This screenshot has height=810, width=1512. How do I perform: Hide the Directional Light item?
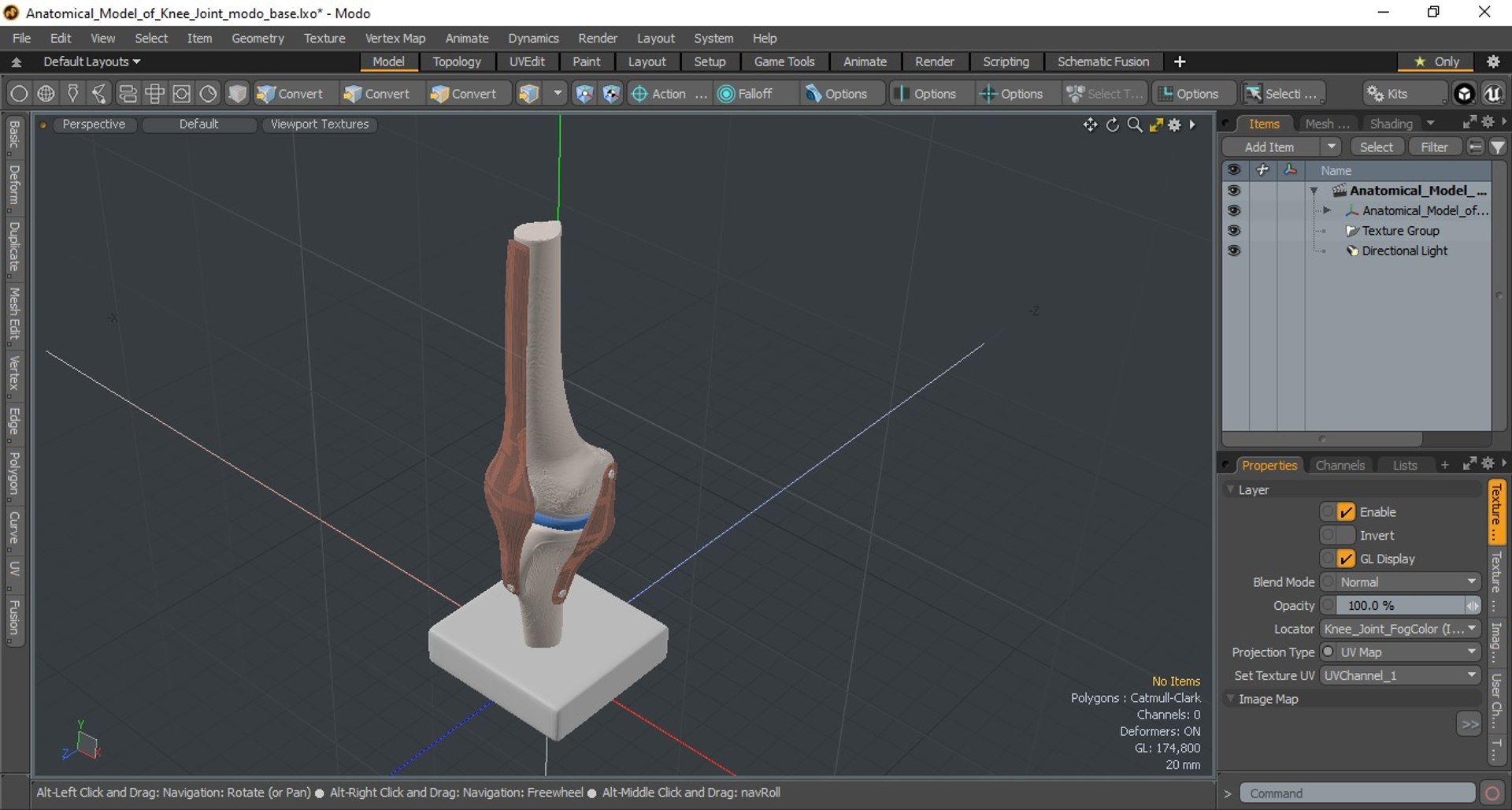[1234, 251]
